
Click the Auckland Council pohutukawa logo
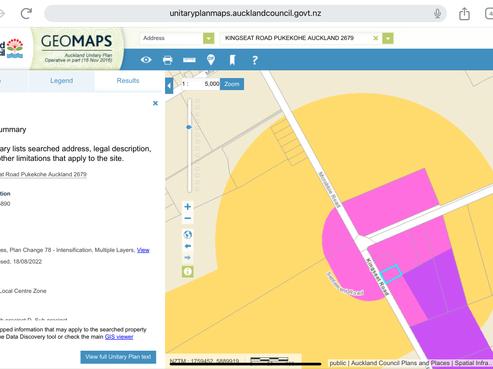[15, 48]
